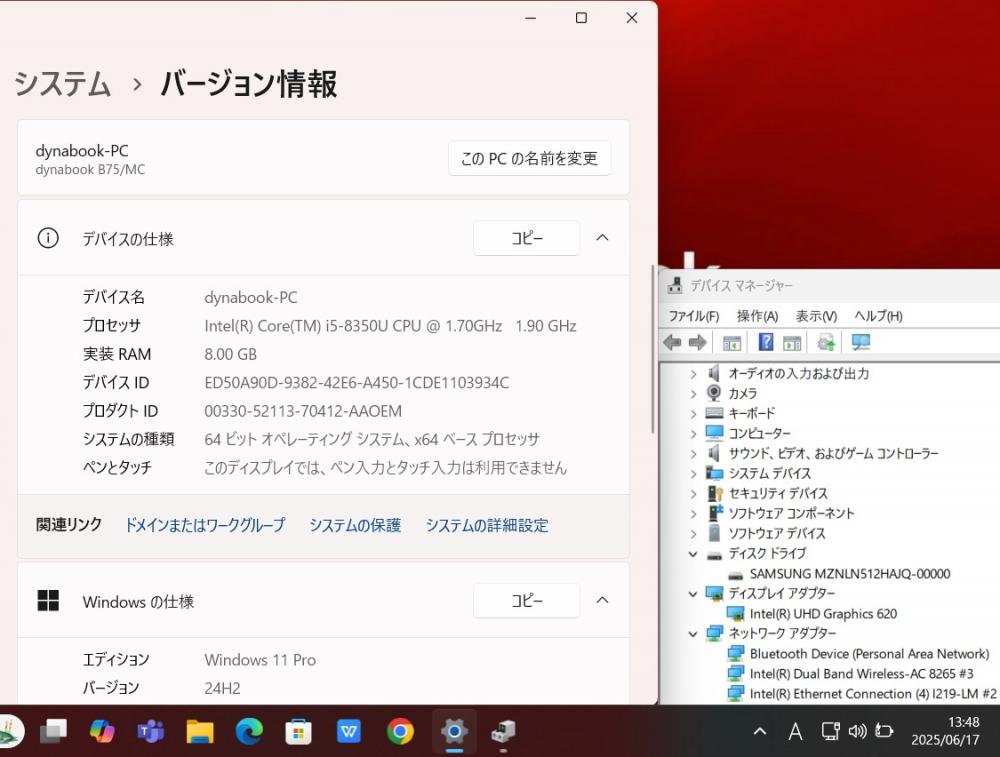Click the scan for hardware changes monitor icon

tap(861, 342)
